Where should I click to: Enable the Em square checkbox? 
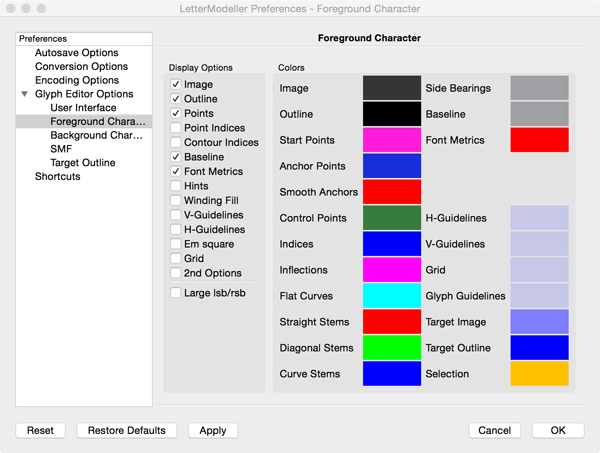176,244
